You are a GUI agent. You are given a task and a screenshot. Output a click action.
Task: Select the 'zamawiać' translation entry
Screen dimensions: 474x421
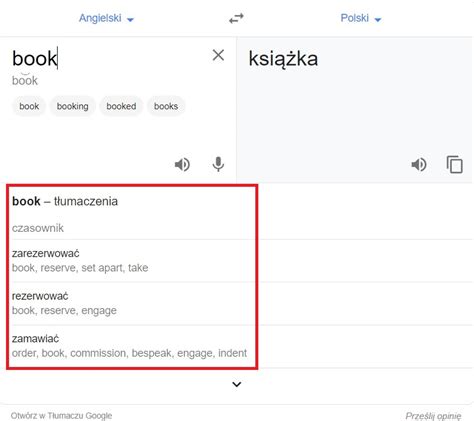click(133, 346)
